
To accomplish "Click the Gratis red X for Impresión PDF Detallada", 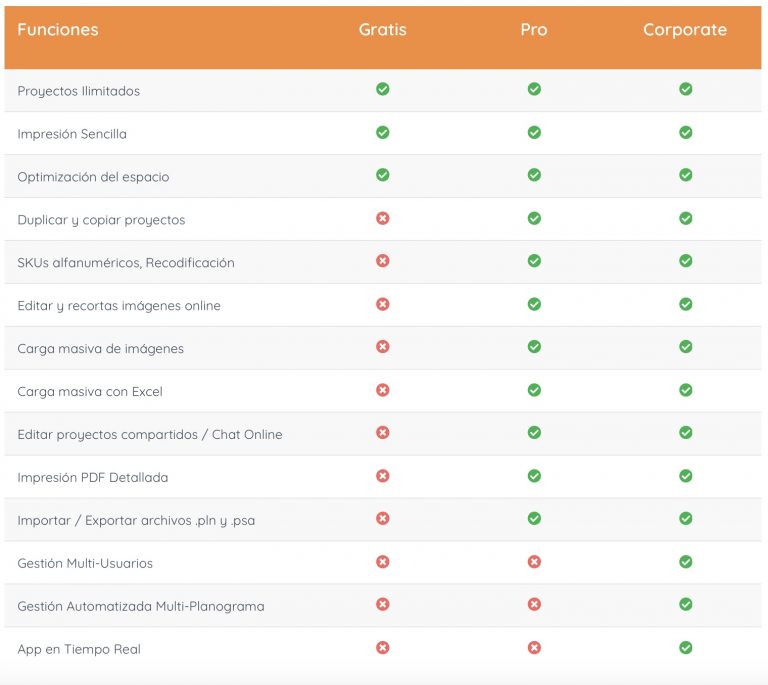I will click(x=382, y=476).
